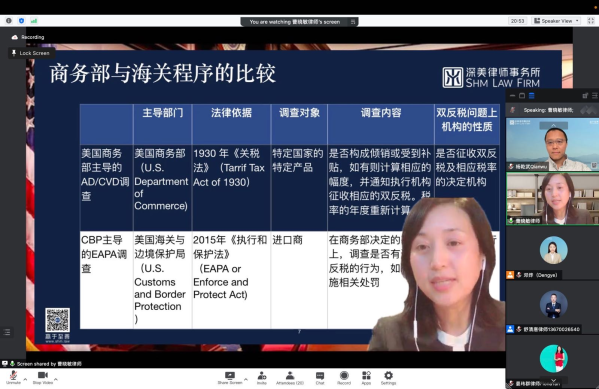Screen dimensions: 599x389
Task: Select the blue multi-speaker strip layout icon
Action: [x=531, y=95]
